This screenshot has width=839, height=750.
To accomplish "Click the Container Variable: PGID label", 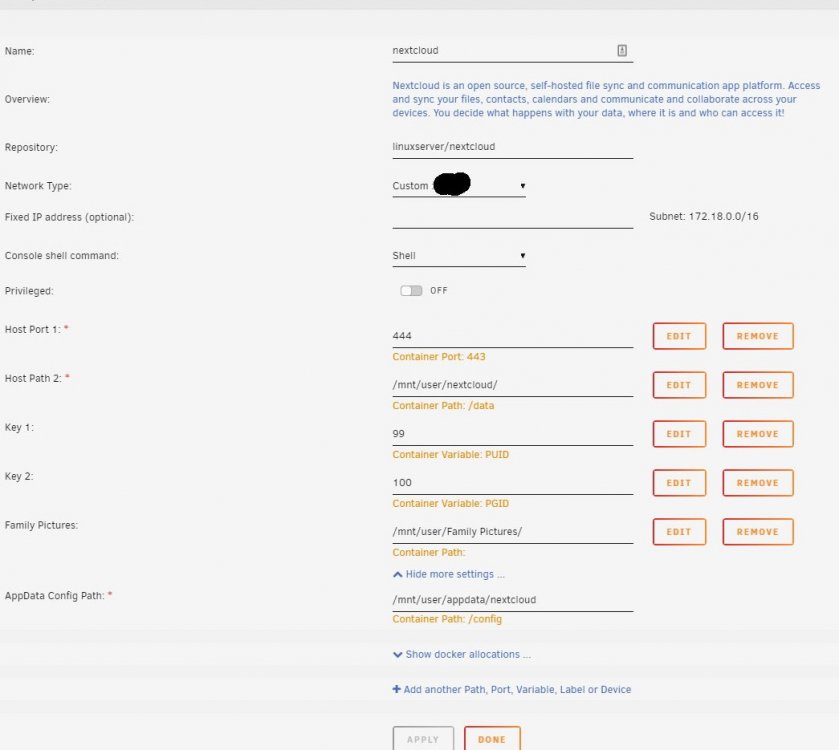I will (x=451, y=504).
